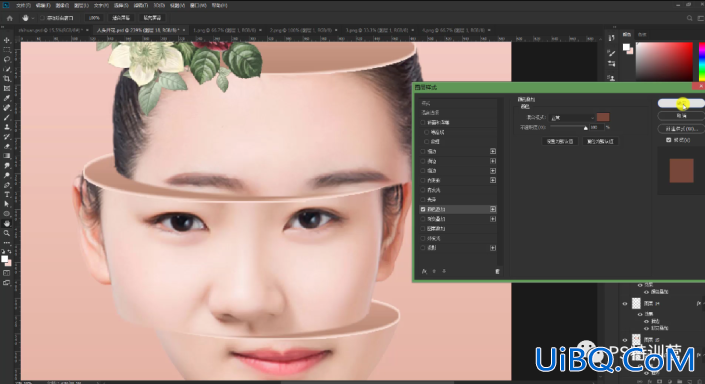Screen dimensions: 705x384
Task: Click the delete effect trash icon in dialog
Action: click(497, 271)
